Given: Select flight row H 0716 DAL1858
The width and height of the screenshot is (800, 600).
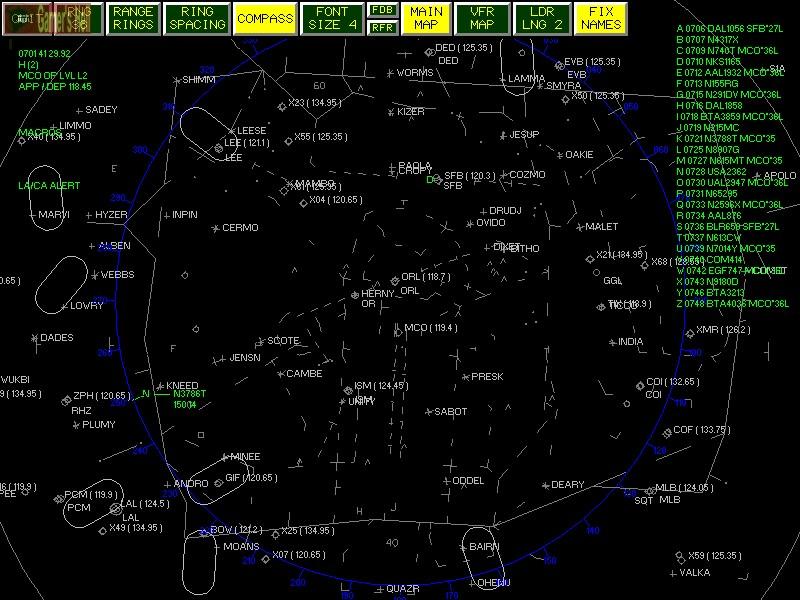Looking at the screenshot, I should coord(709,106).
